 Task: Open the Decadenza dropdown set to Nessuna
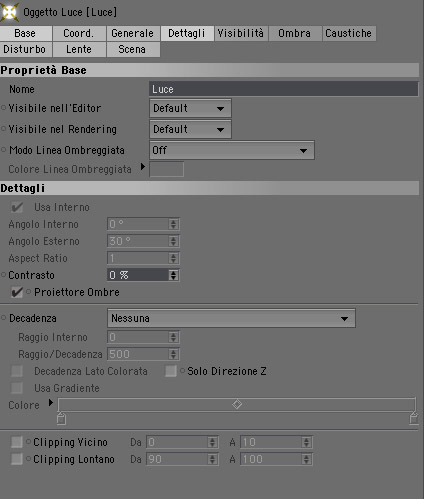231,318
